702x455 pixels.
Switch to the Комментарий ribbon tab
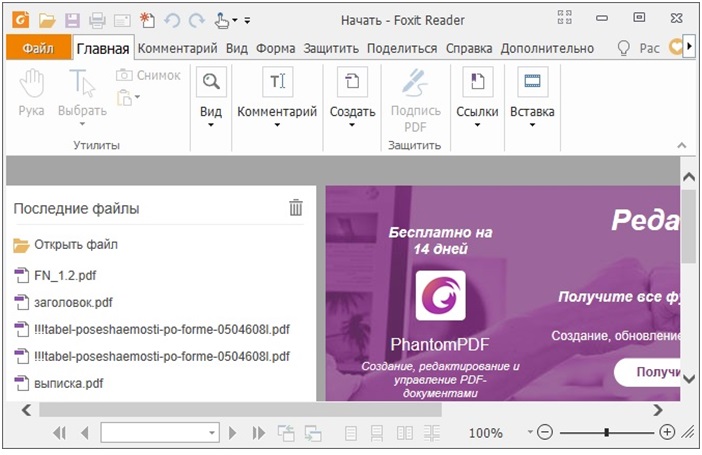[x=177, y=48]
